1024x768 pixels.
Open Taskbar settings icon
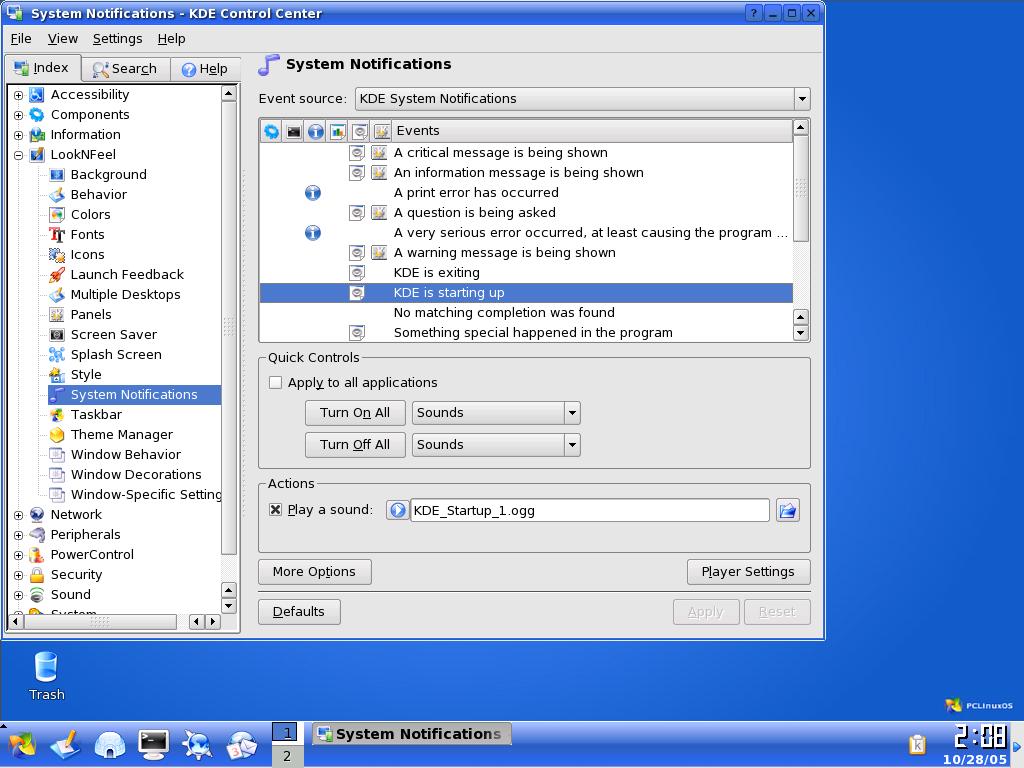point(57,415)
